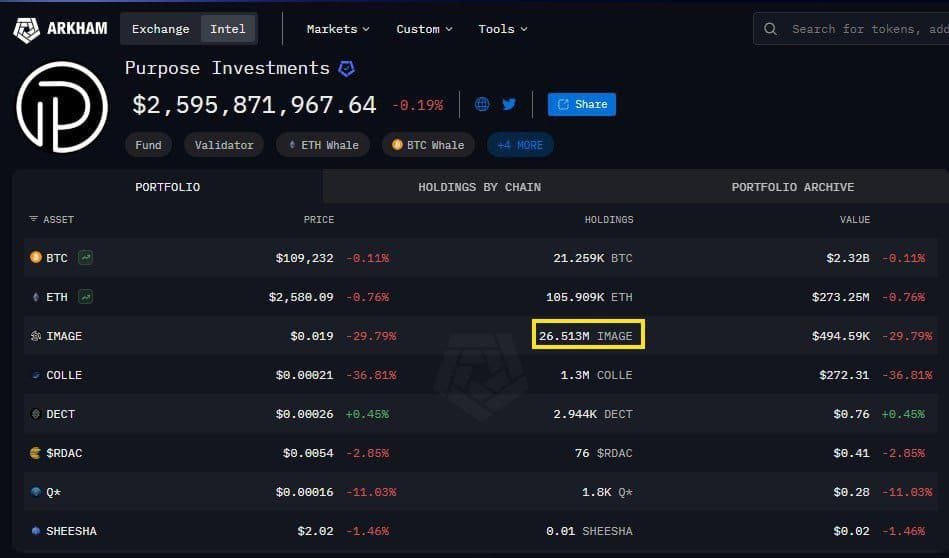Select the PORTFOLIO tab

(x=168, y=187)
